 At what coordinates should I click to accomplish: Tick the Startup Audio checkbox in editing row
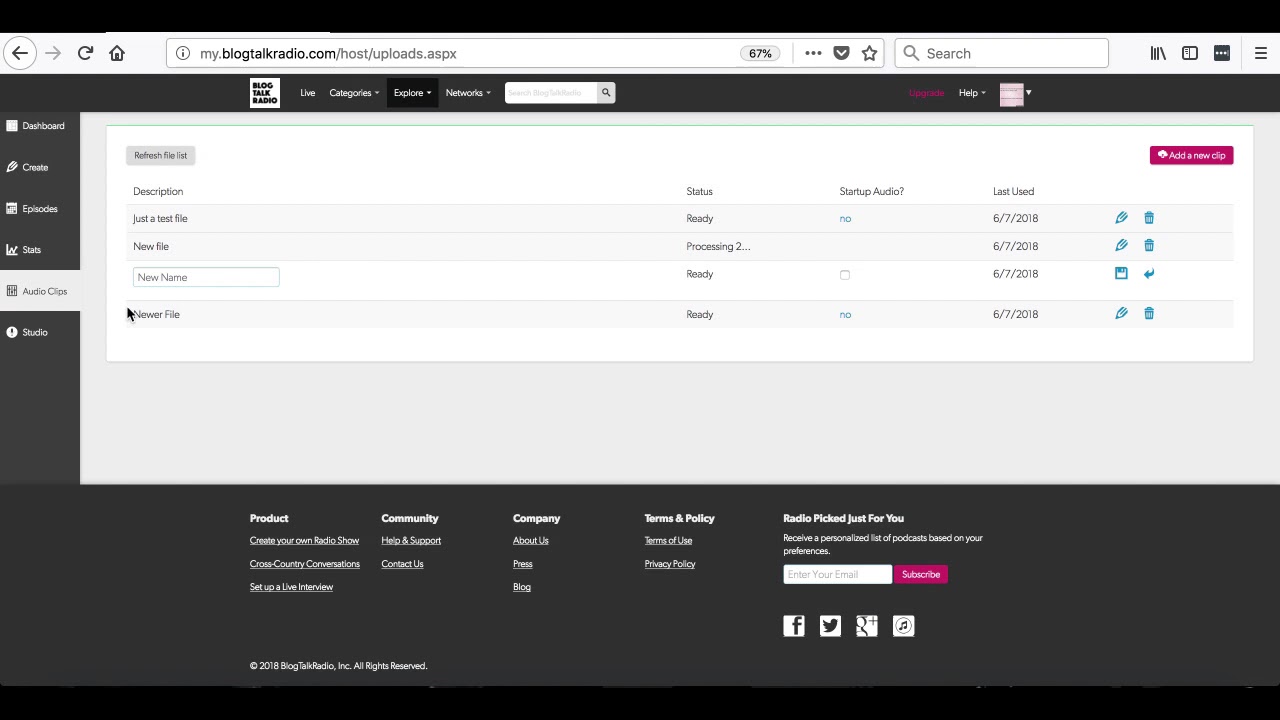click(845, 275)
